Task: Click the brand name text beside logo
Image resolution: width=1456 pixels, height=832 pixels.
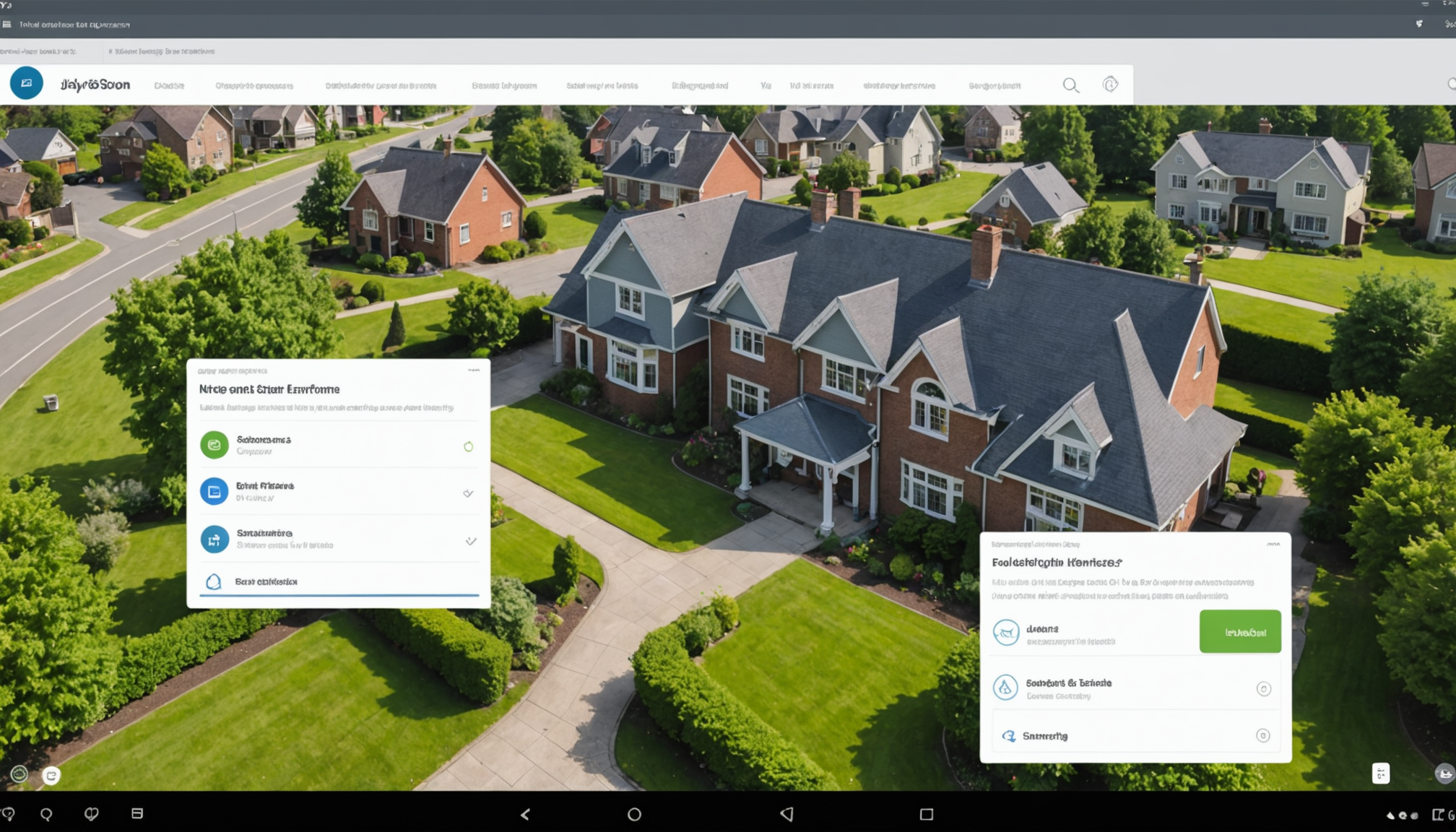Action: 95,84
